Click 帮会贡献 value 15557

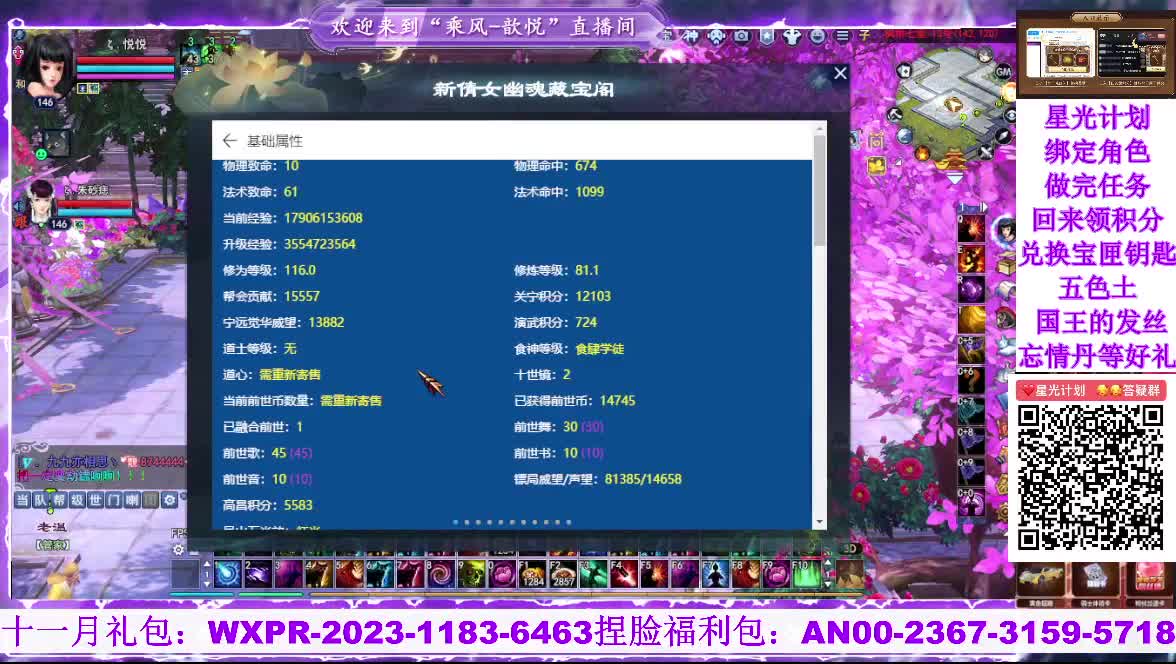click(x=302, y=296)
